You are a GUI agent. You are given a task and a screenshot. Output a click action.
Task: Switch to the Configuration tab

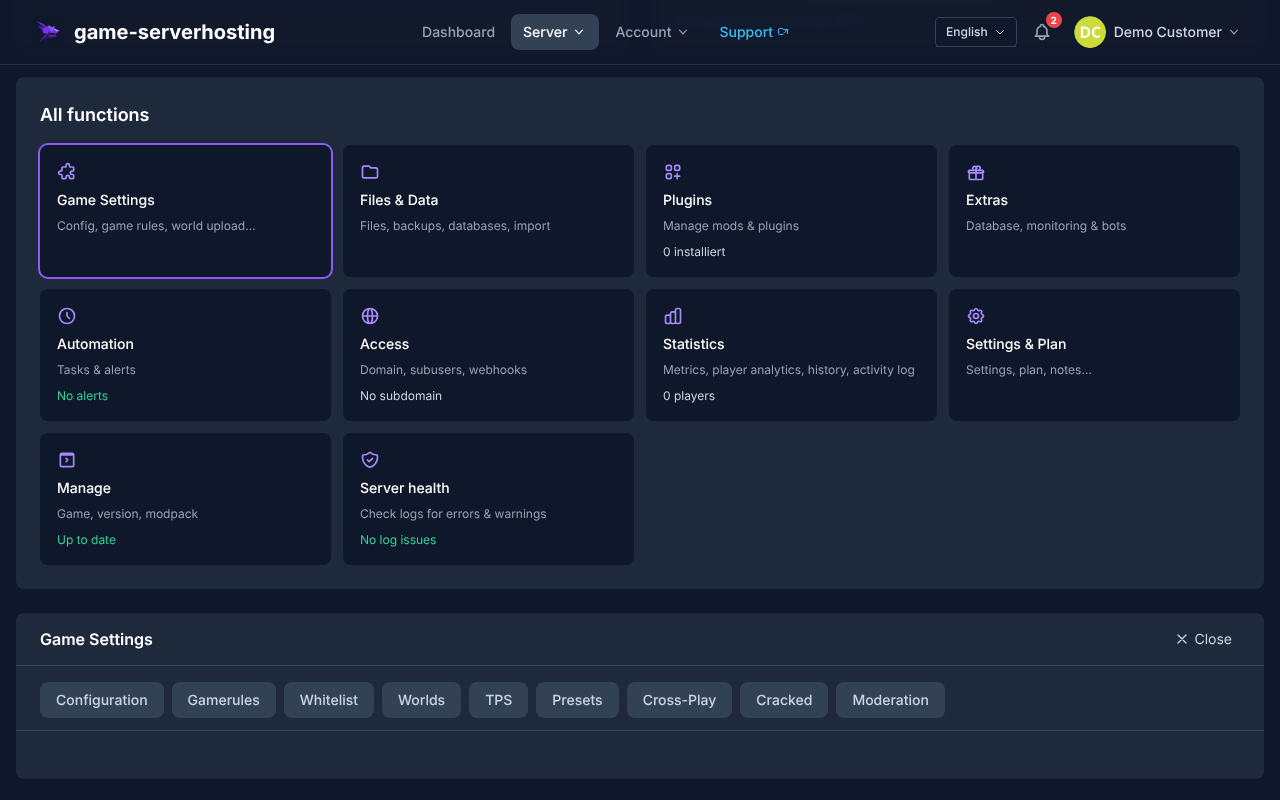102,700
